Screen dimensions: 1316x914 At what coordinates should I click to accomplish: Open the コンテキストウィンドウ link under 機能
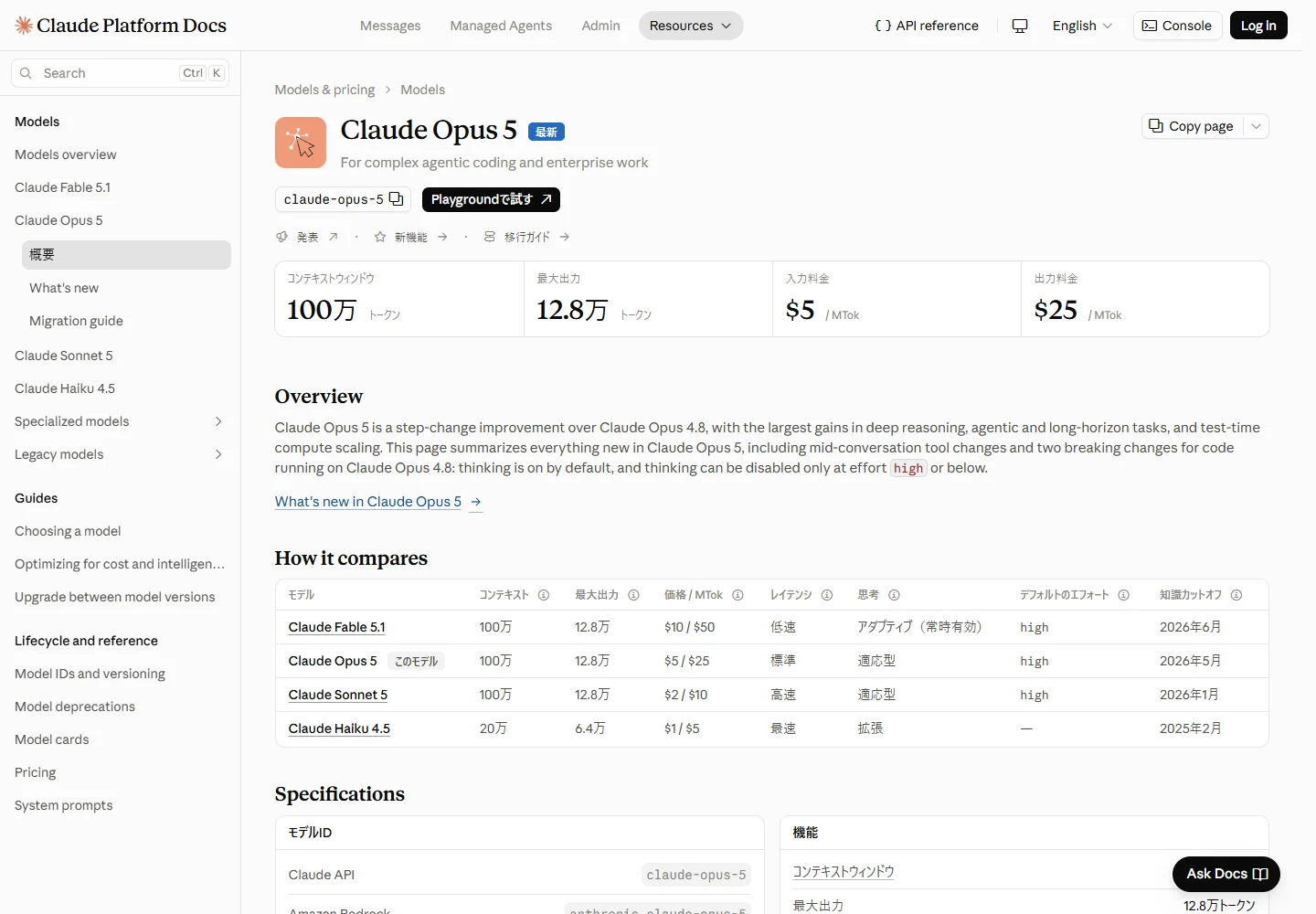click(x=844, y=872)
